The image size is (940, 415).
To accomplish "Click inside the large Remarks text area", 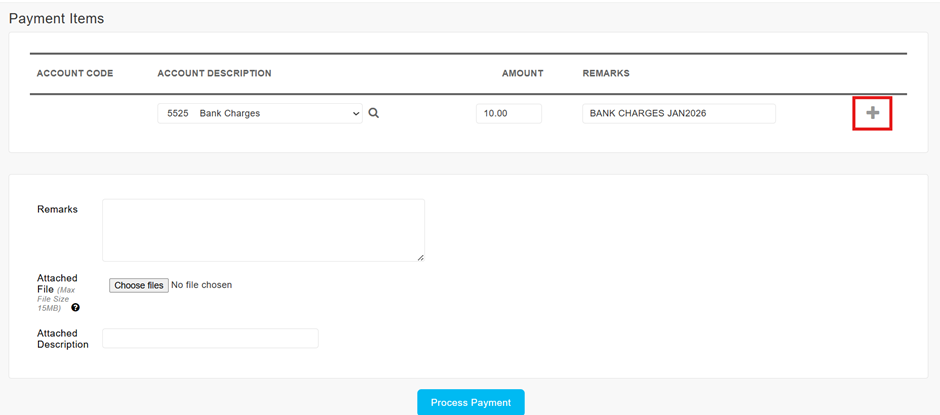I will coord(263,230).
